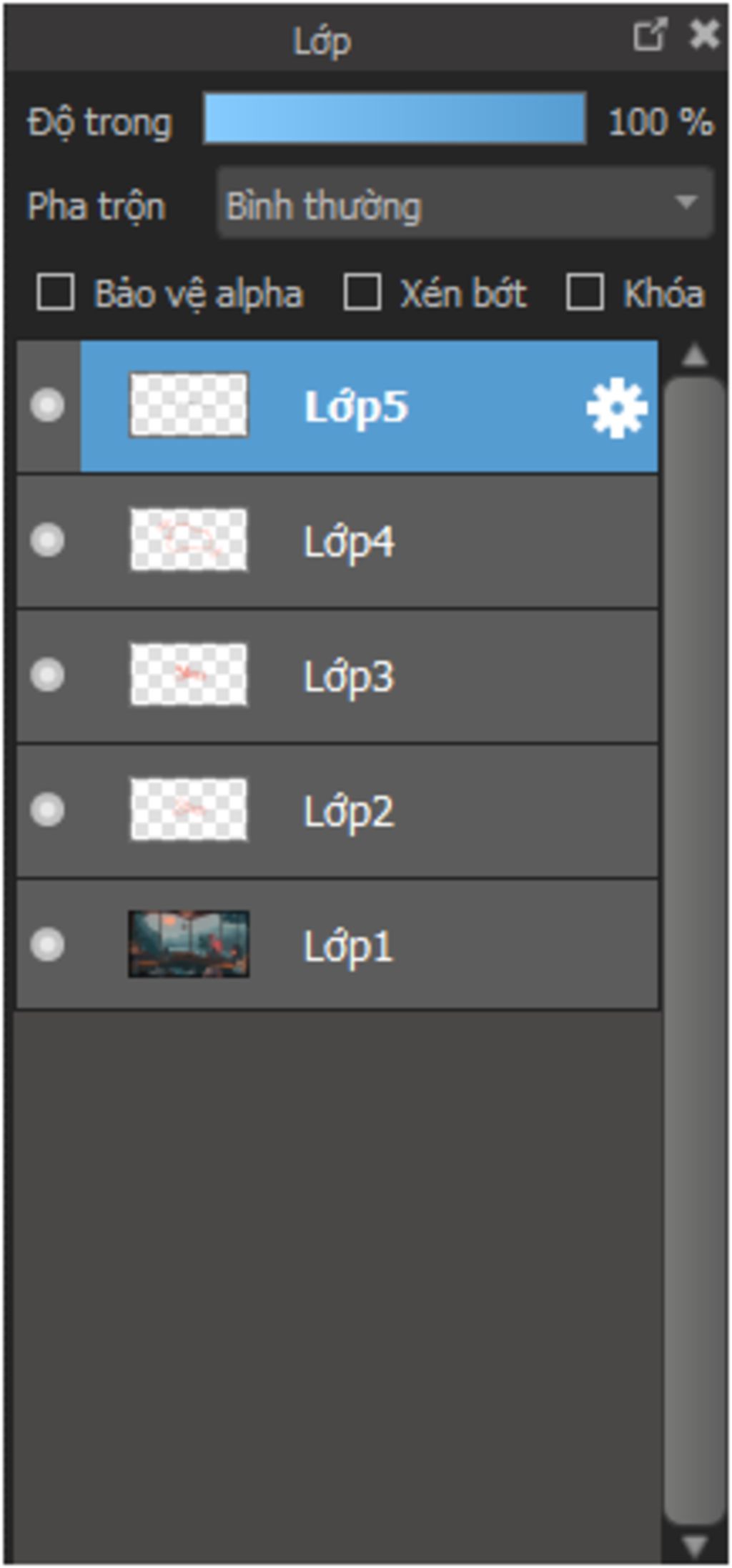Open Lớp5 layer settings gear icon
732x1568 pixels.
[616, 407]
